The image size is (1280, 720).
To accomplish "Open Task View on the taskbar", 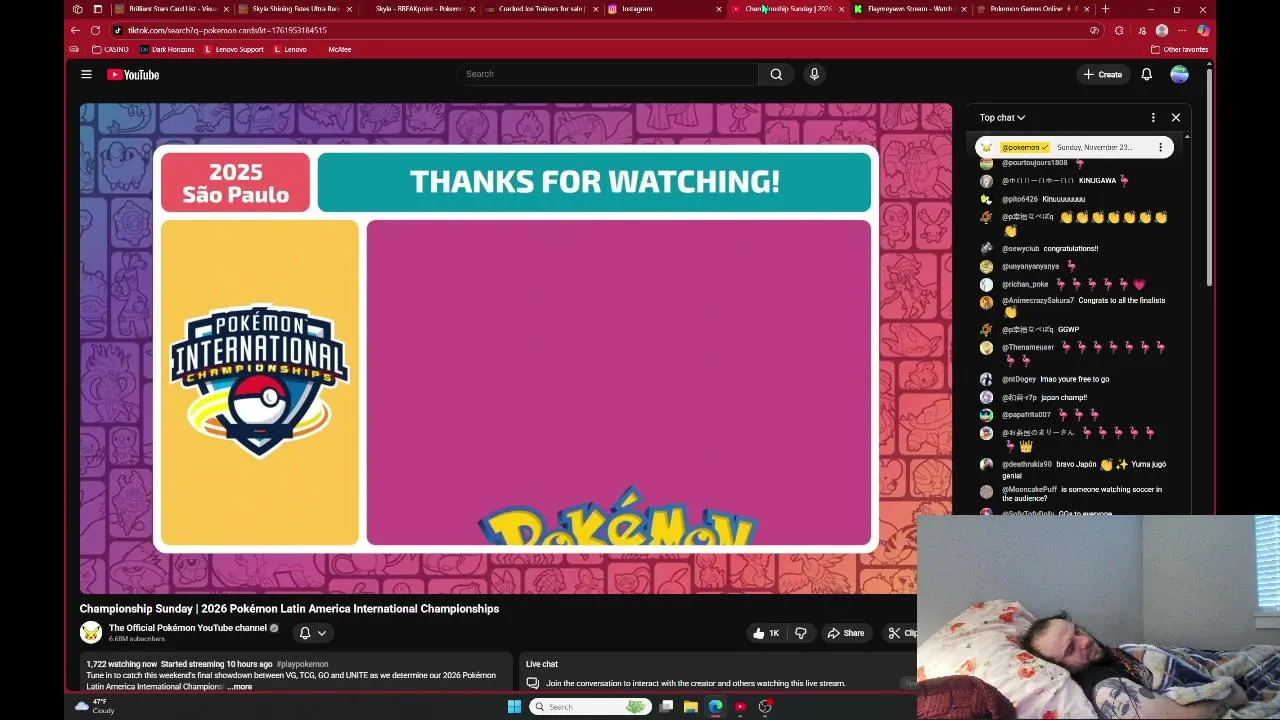I will click(666, 707).
